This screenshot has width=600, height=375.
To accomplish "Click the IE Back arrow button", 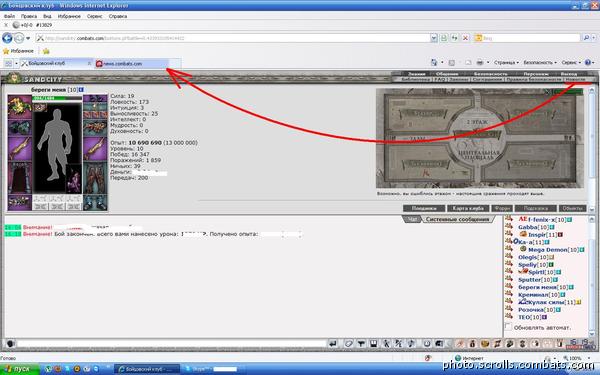I will pos(7,38).
